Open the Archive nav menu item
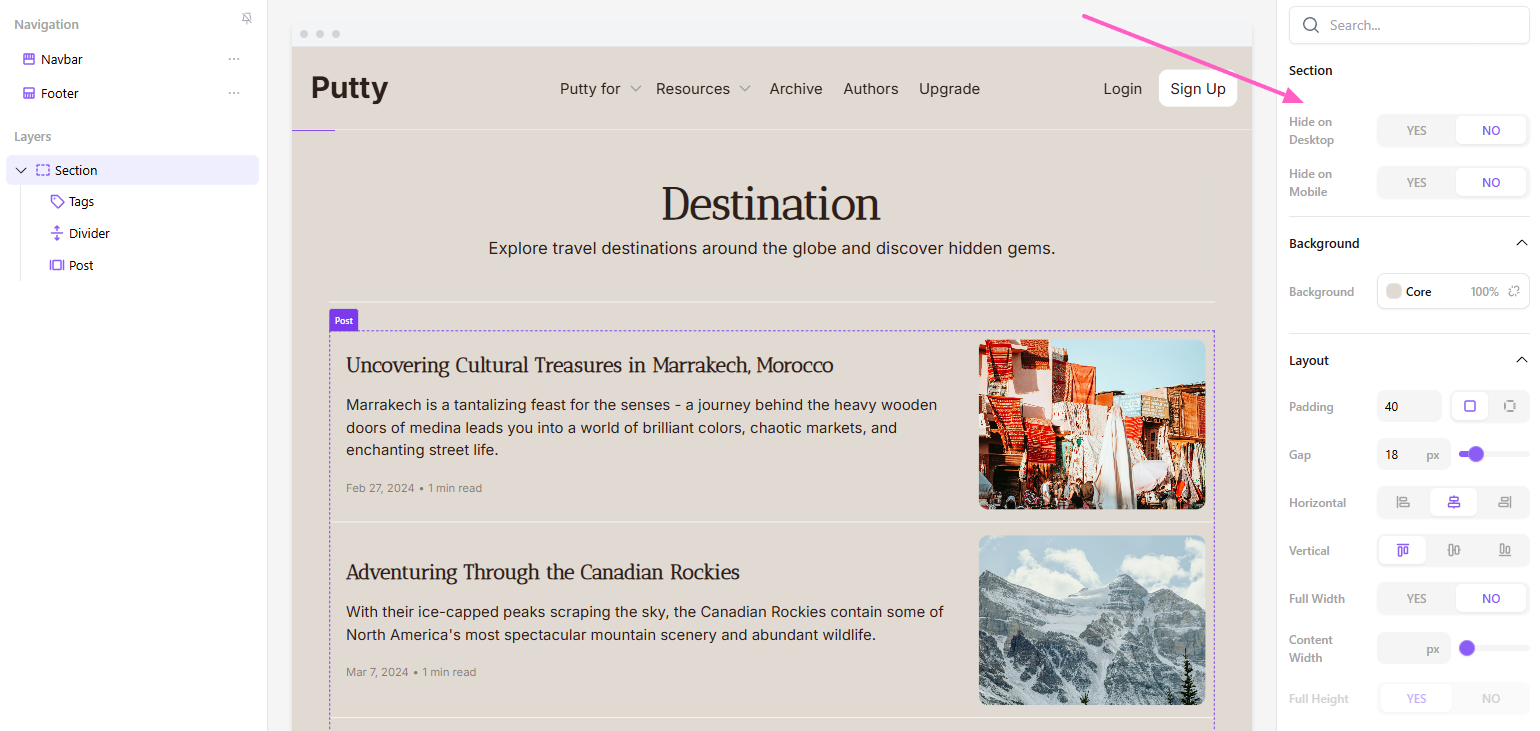 (795, 89)
